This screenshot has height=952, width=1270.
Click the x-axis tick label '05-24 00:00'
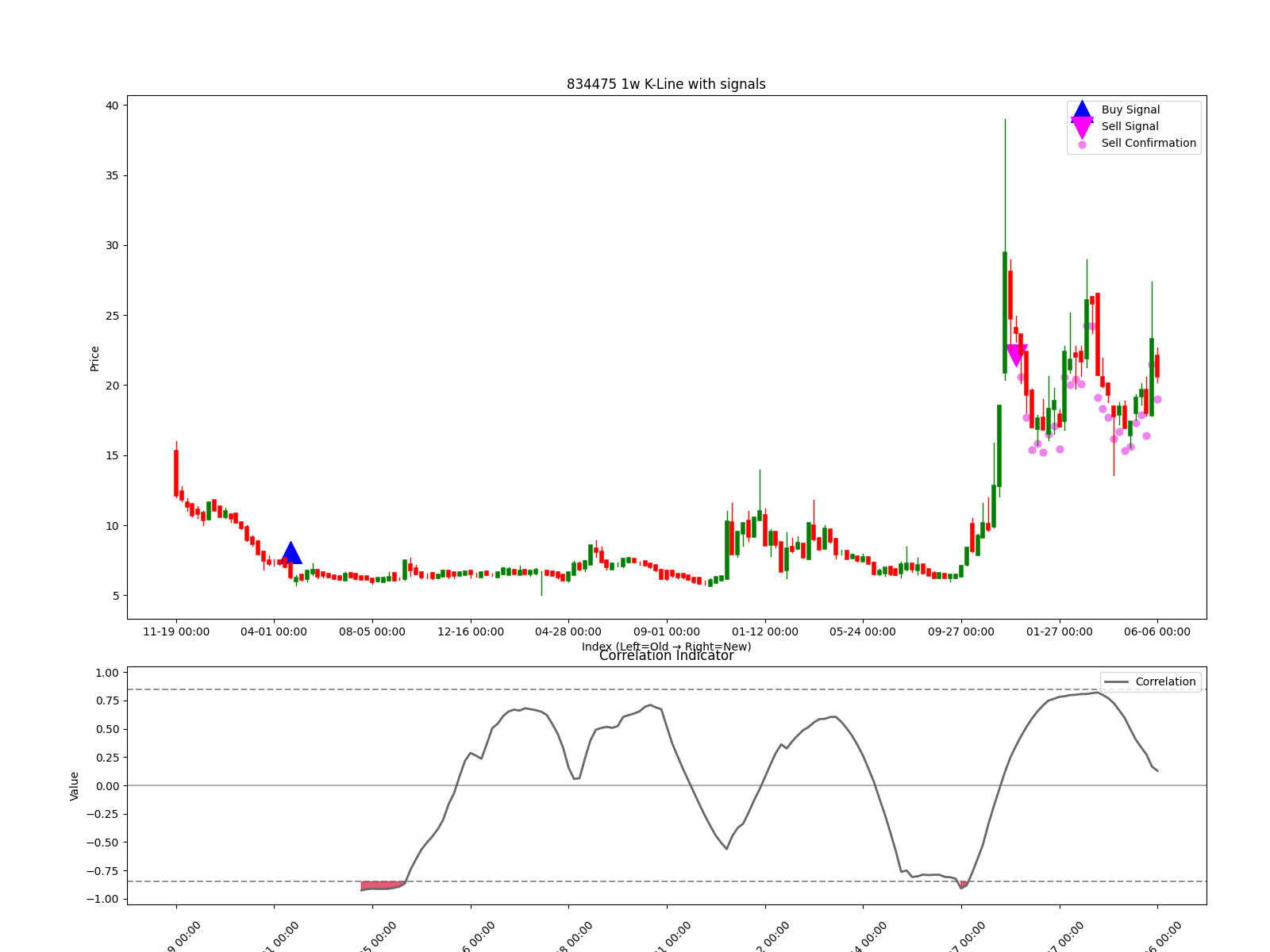coord(863,632)
